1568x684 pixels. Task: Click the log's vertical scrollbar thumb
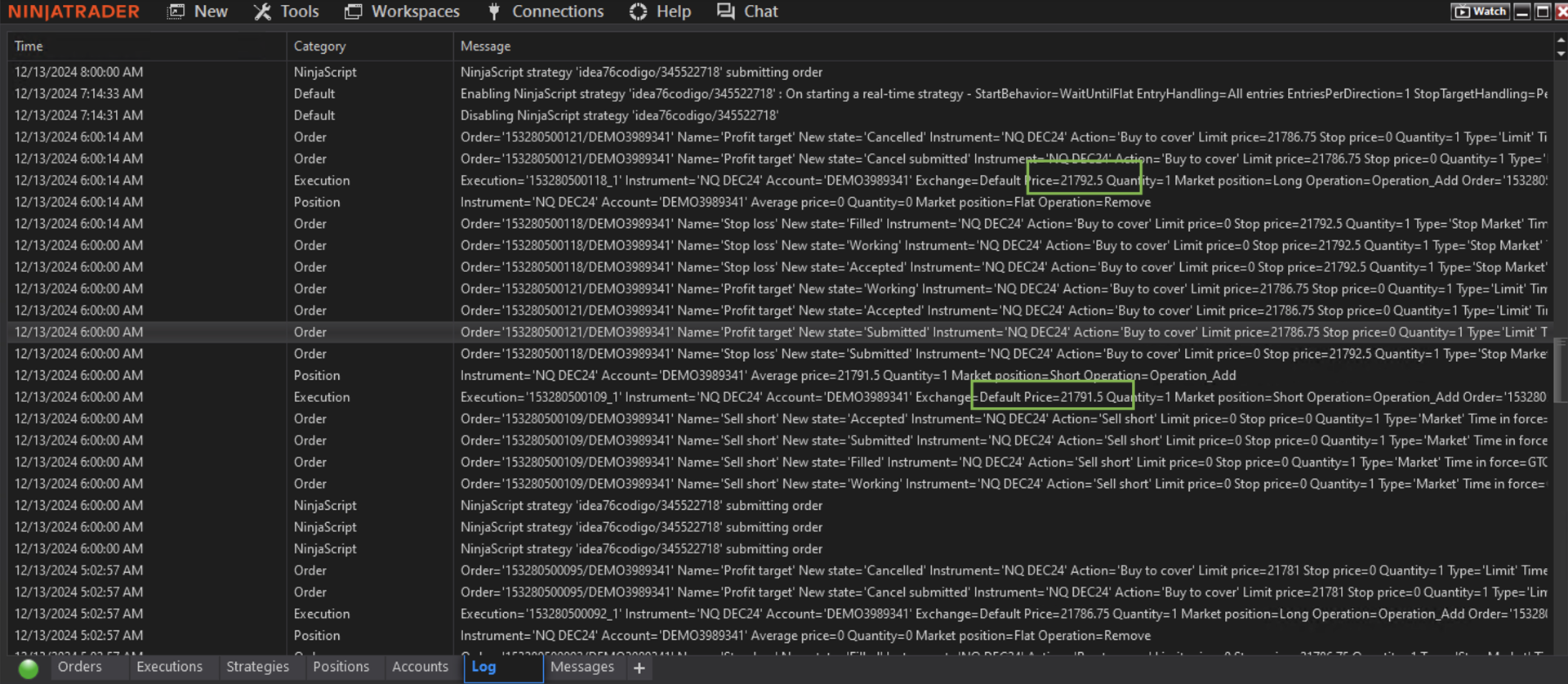(1561, 369)
